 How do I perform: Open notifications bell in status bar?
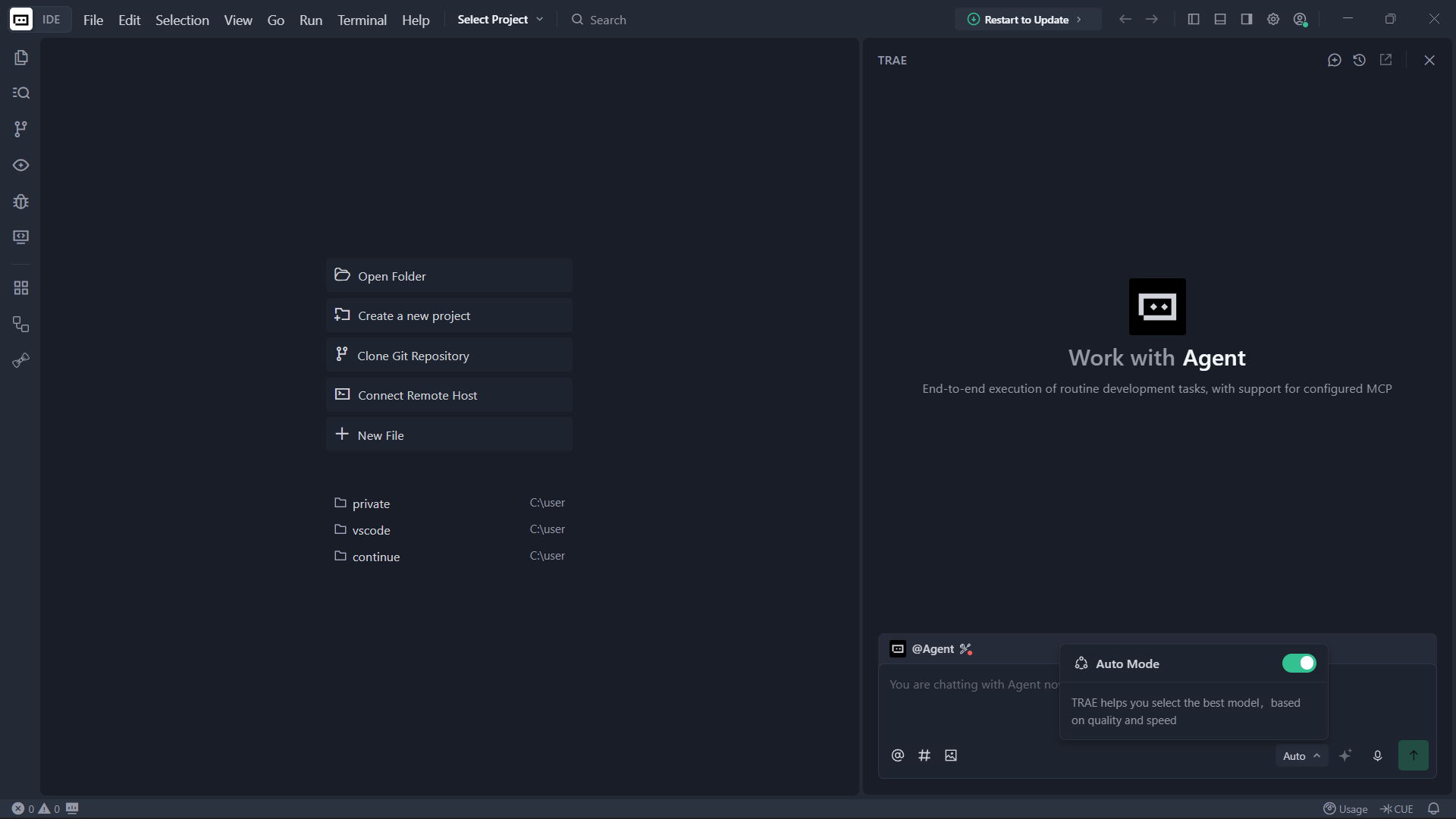[x=1433, y=808]
